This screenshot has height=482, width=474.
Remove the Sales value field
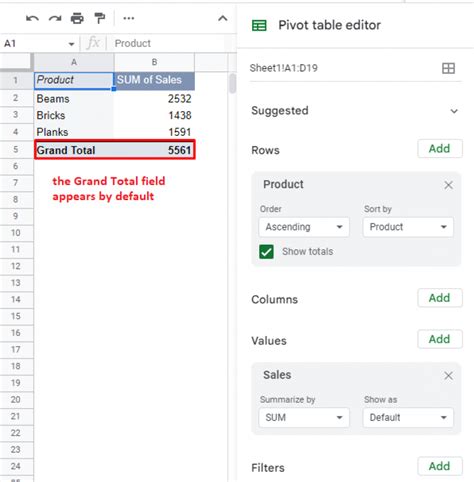448,376
